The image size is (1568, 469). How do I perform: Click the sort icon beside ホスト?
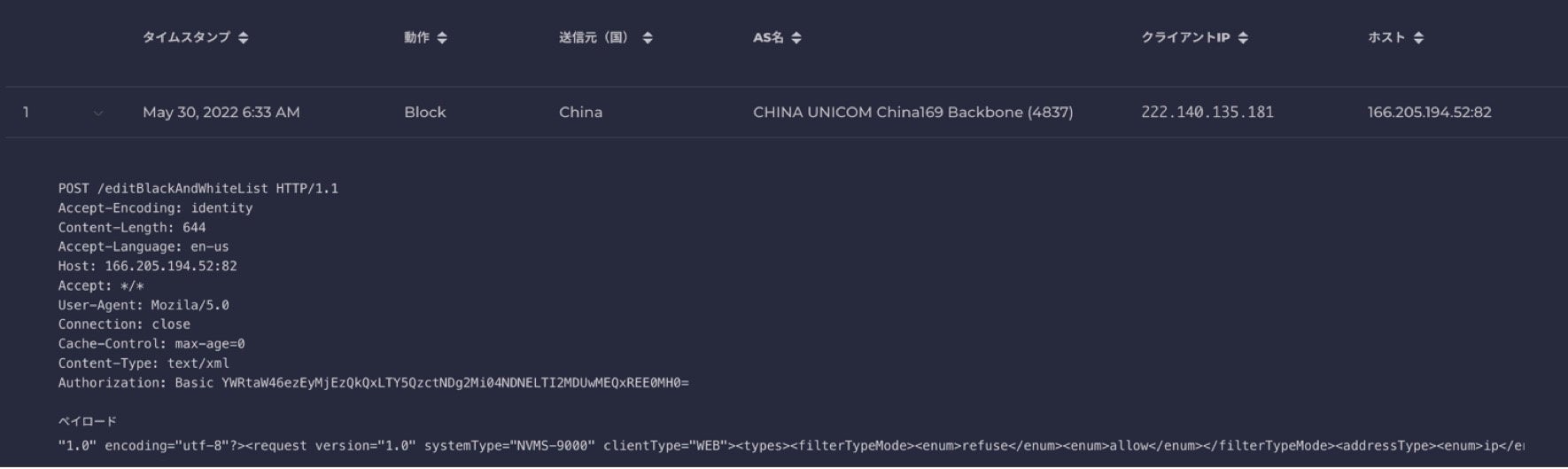pyautogui.click(x=1418, y=38)
